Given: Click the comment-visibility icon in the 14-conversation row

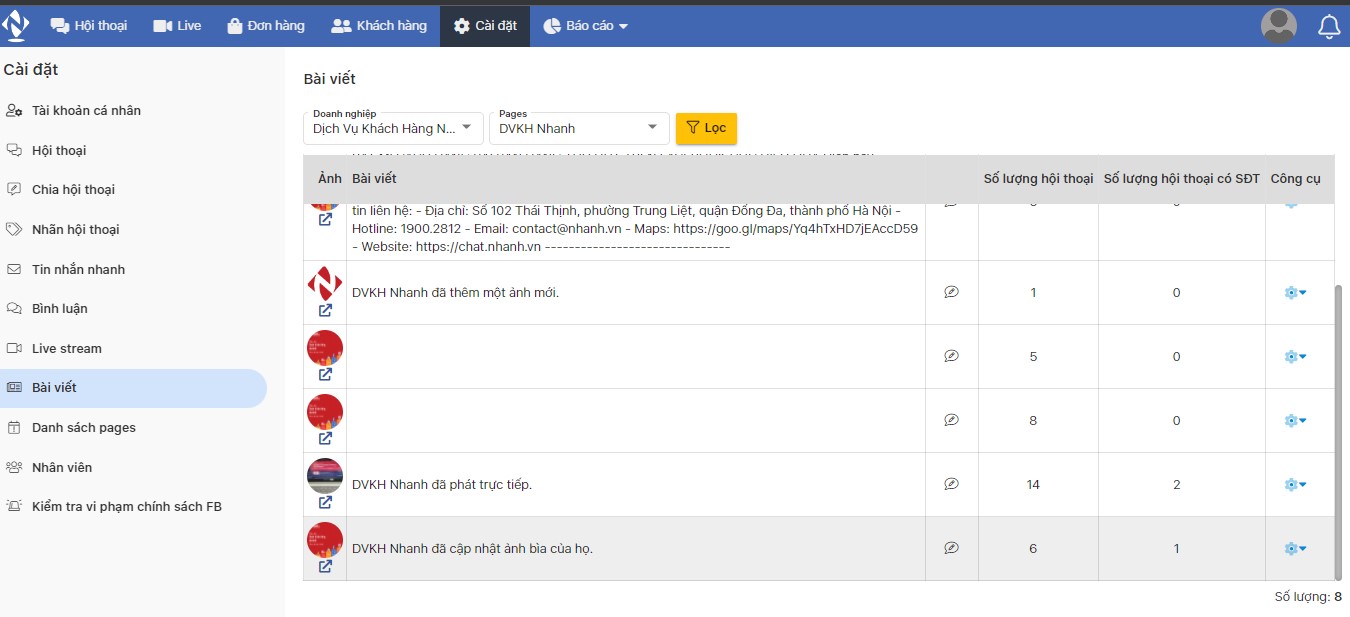Looking at the screenshot, I should (951, 484).
